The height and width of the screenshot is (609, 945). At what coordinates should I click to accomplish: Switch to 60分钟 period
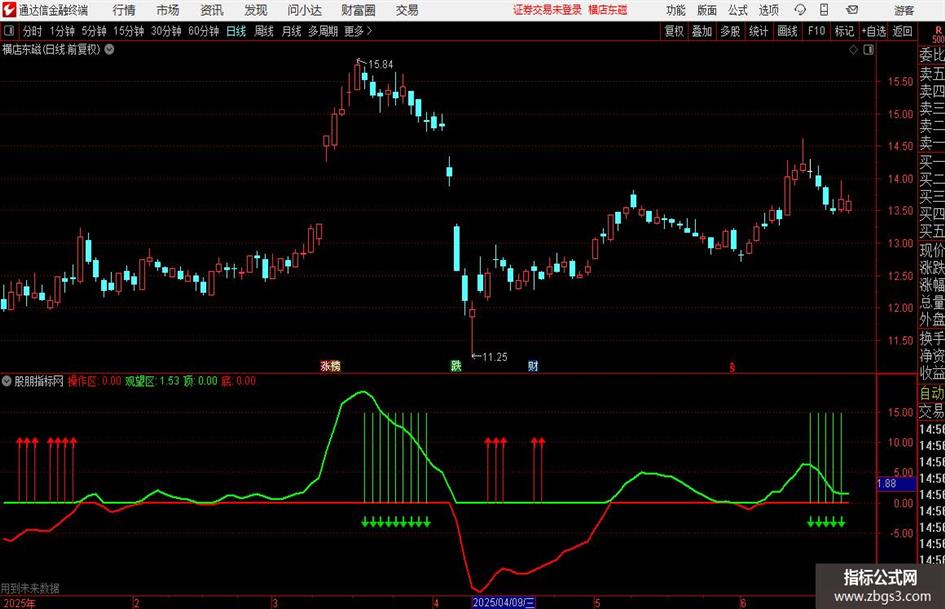[204, 31]
